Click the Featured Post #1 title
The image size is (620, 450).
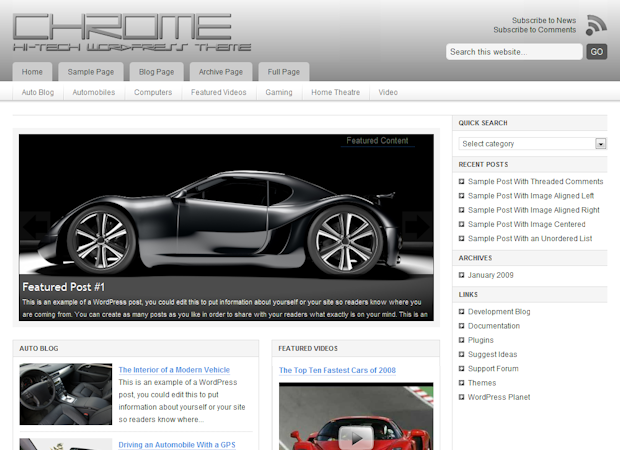63,287
